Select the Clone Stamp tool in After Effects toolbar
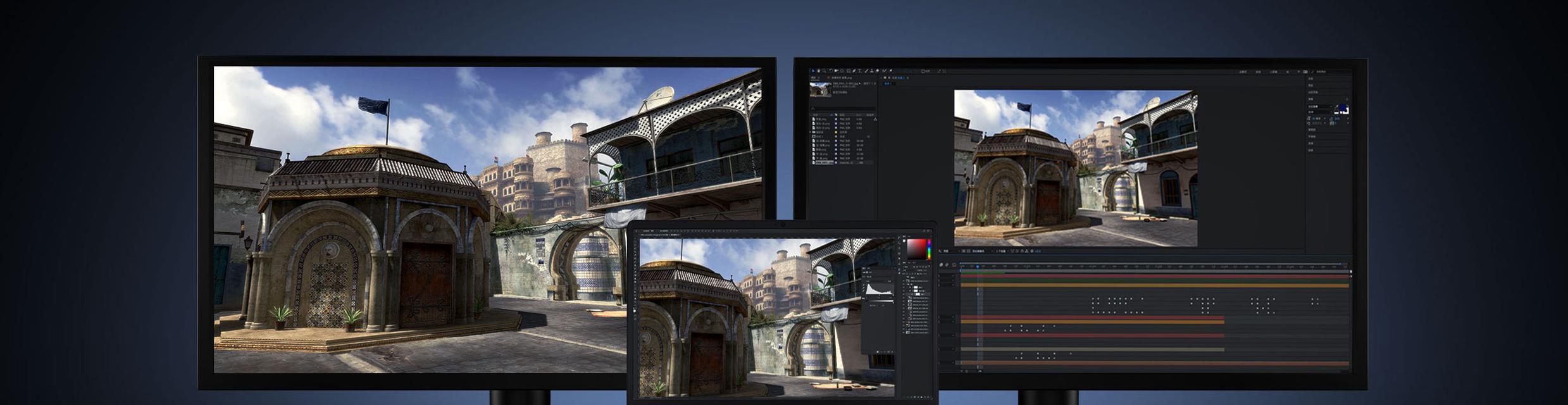Viewport: 1568px width, 405px height. coord(872,71)
